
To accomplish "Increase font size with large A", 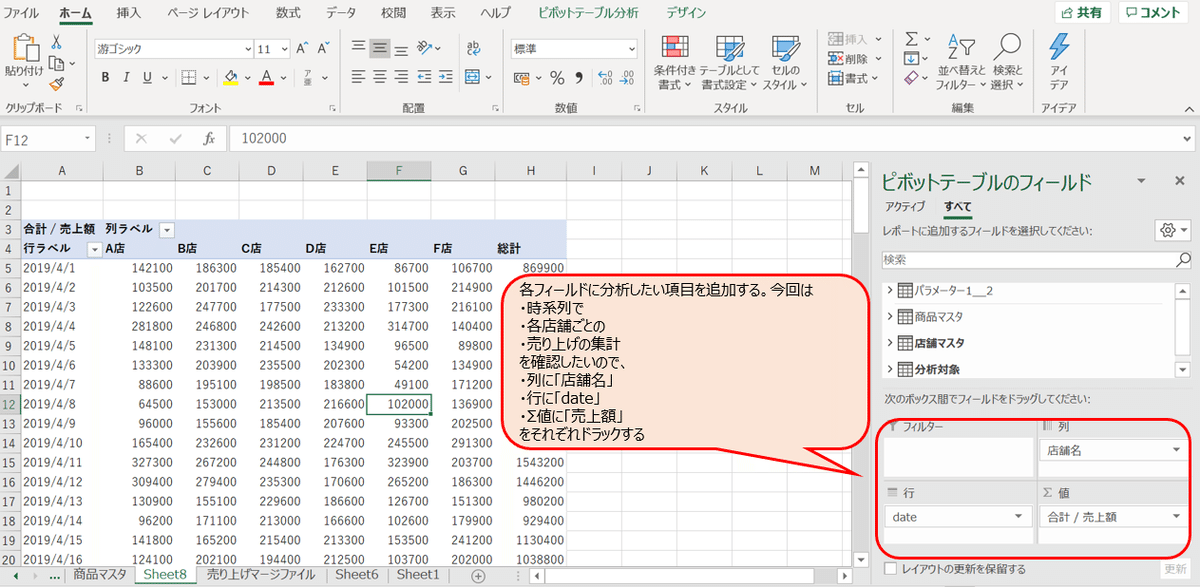I will (303, 48).
